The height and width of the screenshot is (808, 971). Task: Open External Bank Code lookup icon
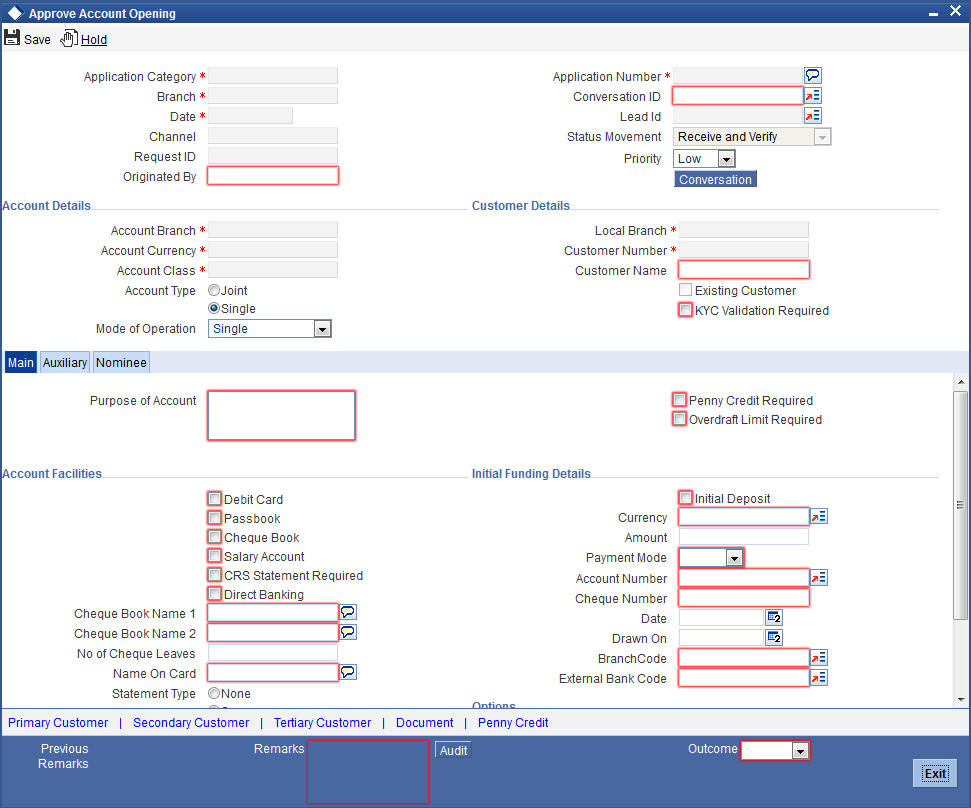pyautogui.click(x=819, y=678)
